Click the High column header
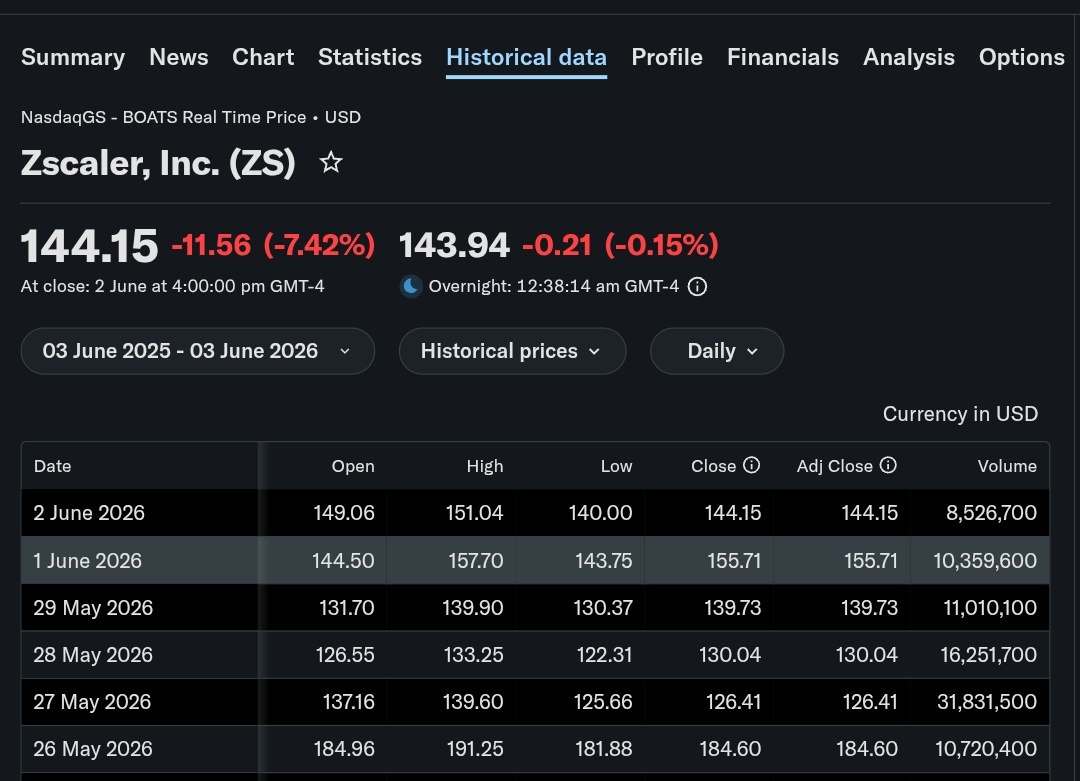 (x=485, y=466)
